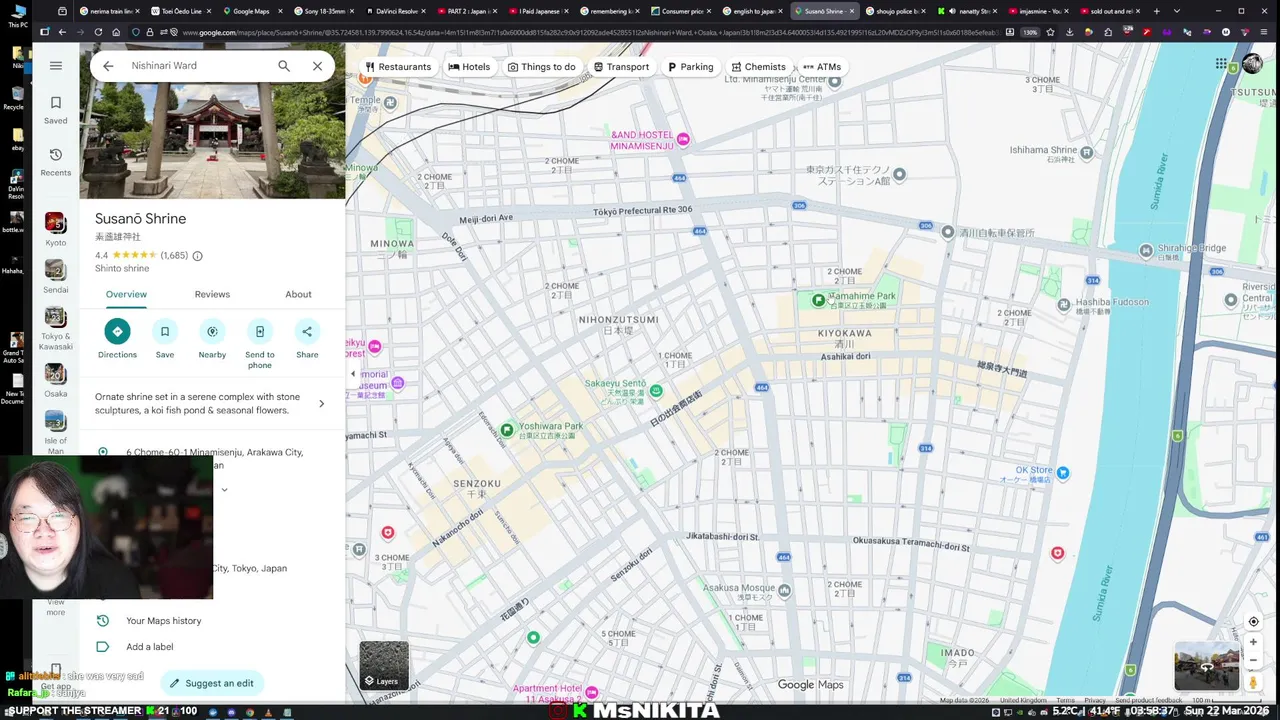The image size is (1280, 720).
Task: Click the Saved bookmark icon in sidebar
Action: tap(56, 103)
